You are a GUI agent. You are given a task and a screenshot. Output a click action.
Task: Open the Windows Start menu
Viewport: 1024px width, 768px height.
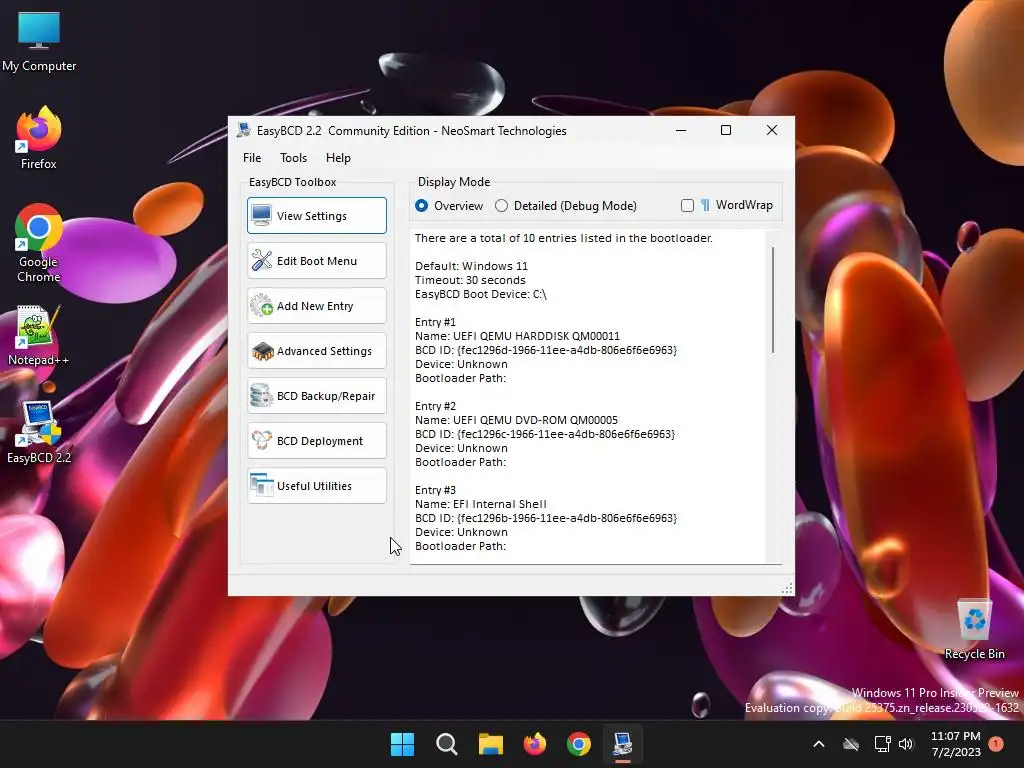(402, 744)
